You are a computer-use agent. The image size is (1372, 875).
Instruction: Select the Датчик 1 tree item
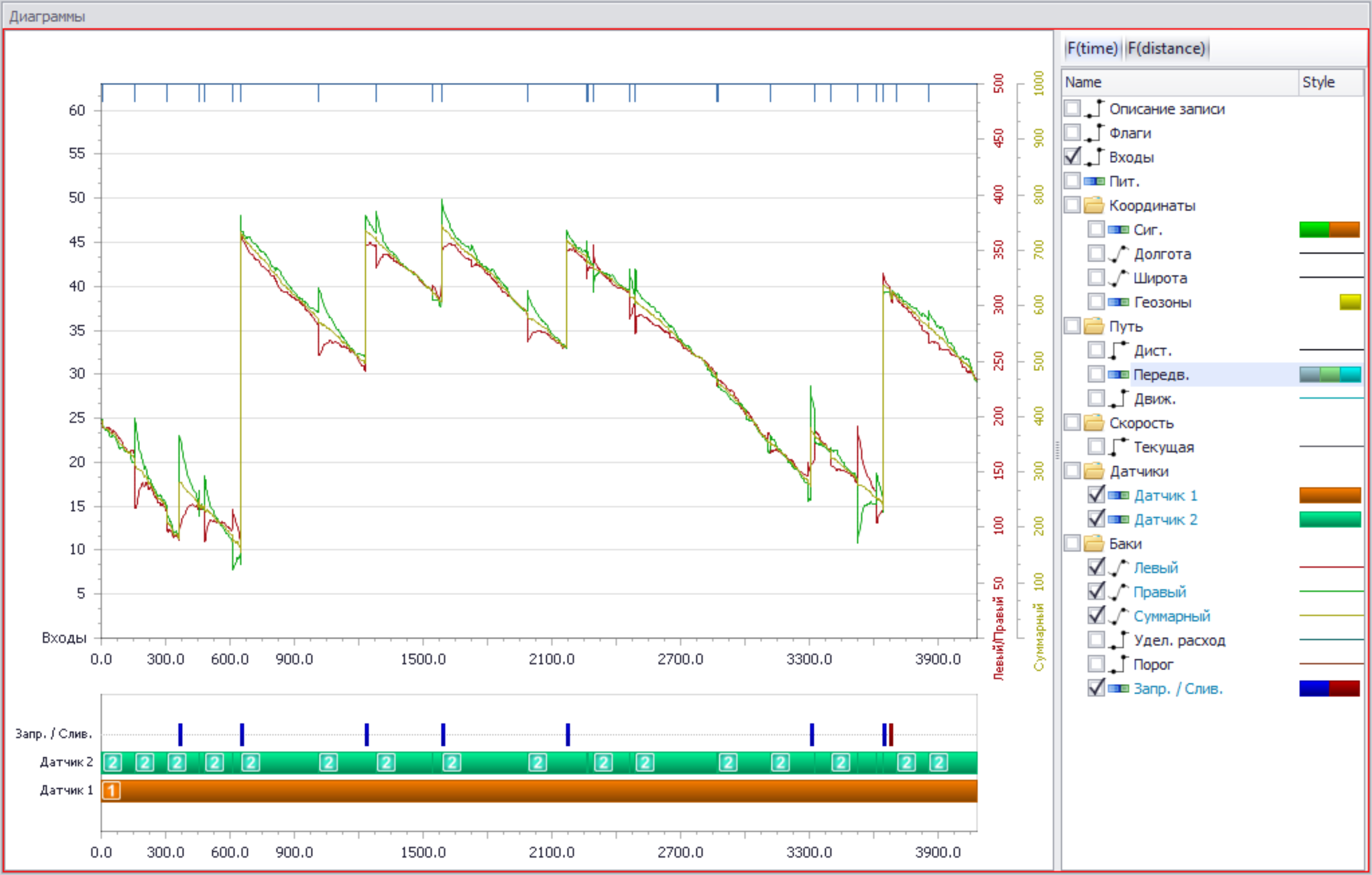(x=1165, y=495)
